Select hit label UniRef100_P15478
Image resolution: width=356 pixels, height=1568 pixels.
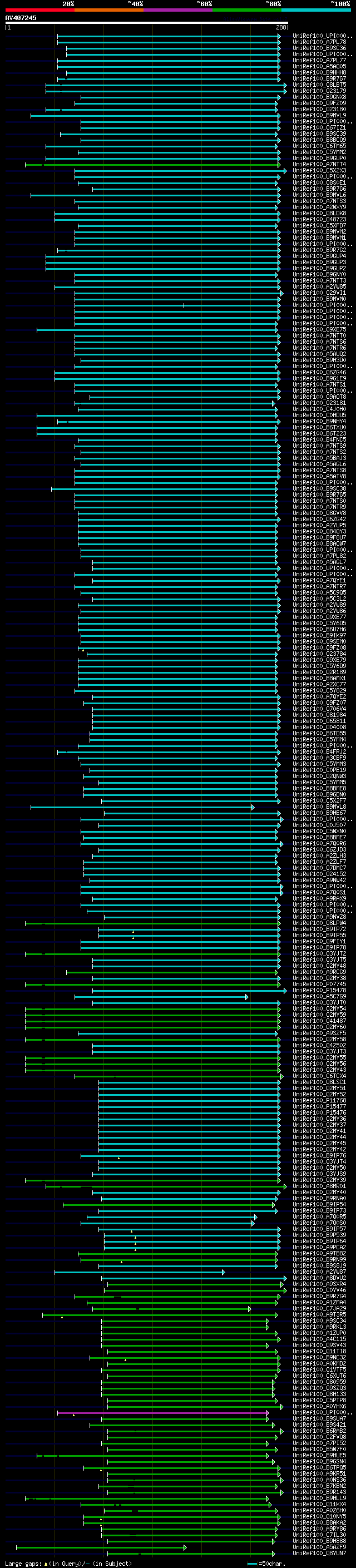point(319,991)
